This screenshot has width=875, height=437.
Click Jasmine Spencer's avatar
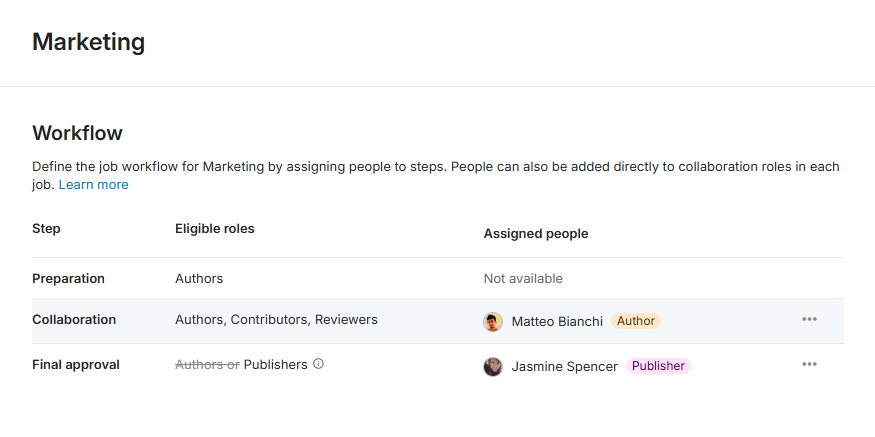coord(493,367)
